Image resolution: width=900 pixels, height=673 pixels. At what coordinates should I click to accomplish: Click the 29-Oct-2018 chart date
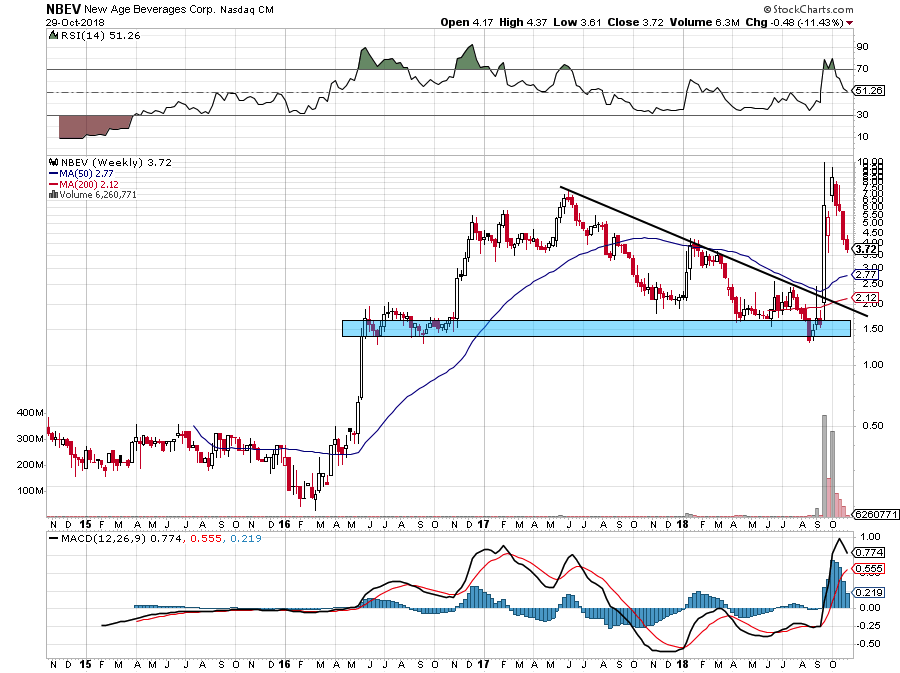click(x=75, y=22)
